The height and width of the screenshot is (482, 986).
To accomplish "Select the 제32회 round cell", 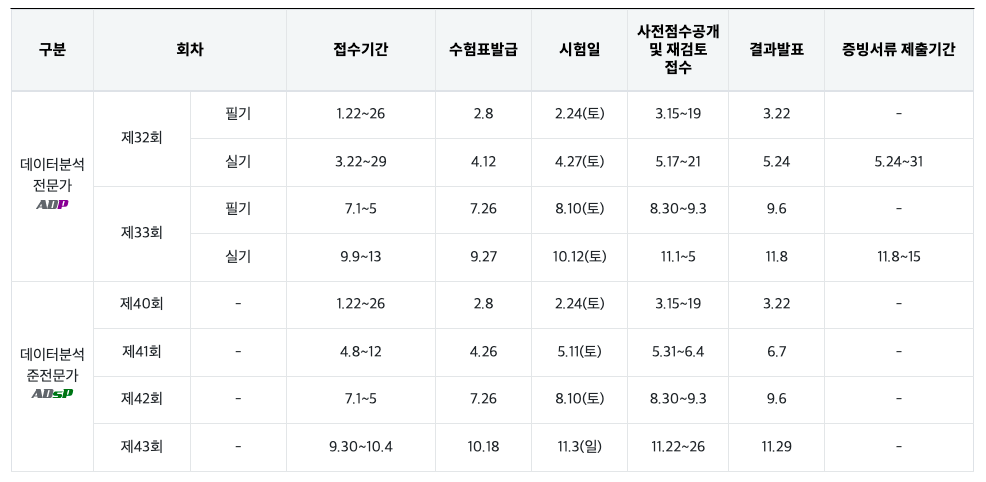I will tap(142, 138).
